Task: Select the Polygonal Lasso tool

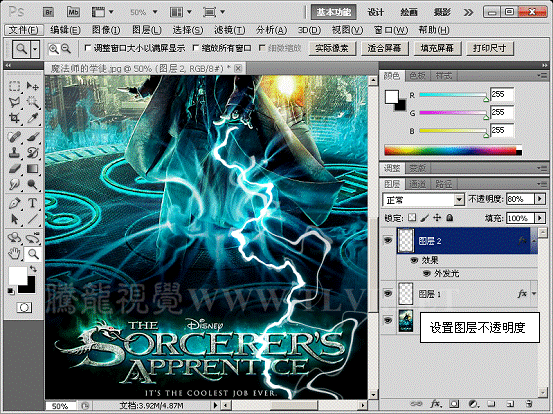Action: coord(14,102)
